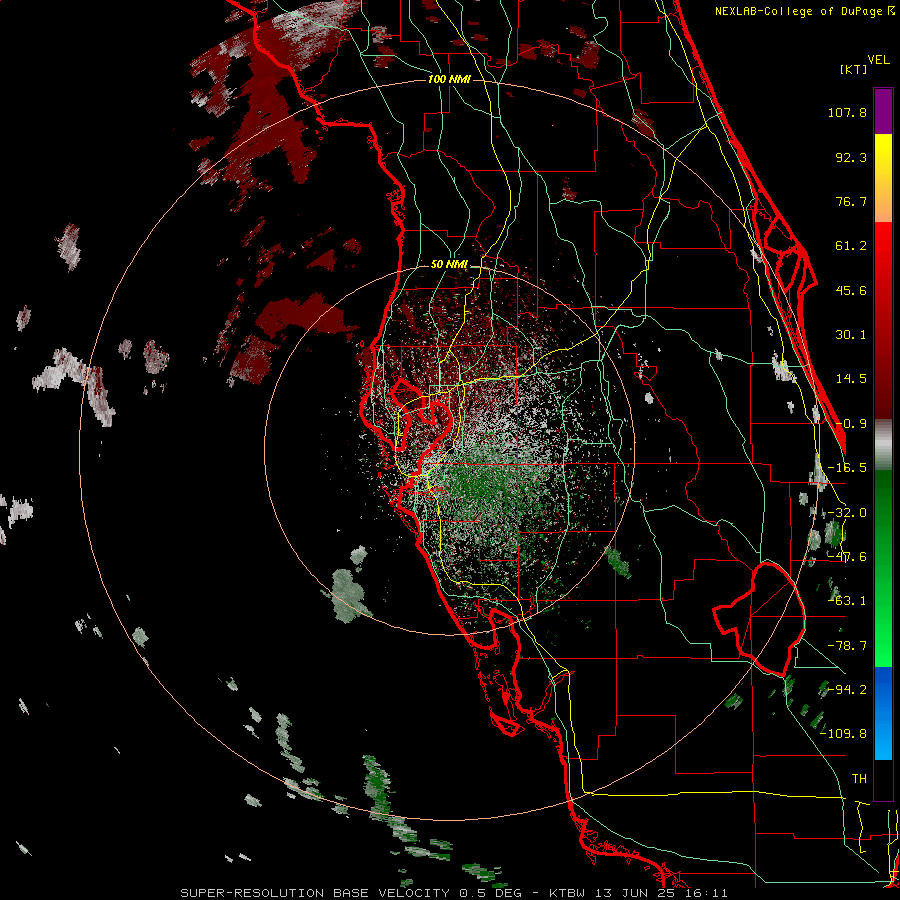
Task: Click the purple top segment of color bar
Action: pyautogui.click(x=883, y=111)
